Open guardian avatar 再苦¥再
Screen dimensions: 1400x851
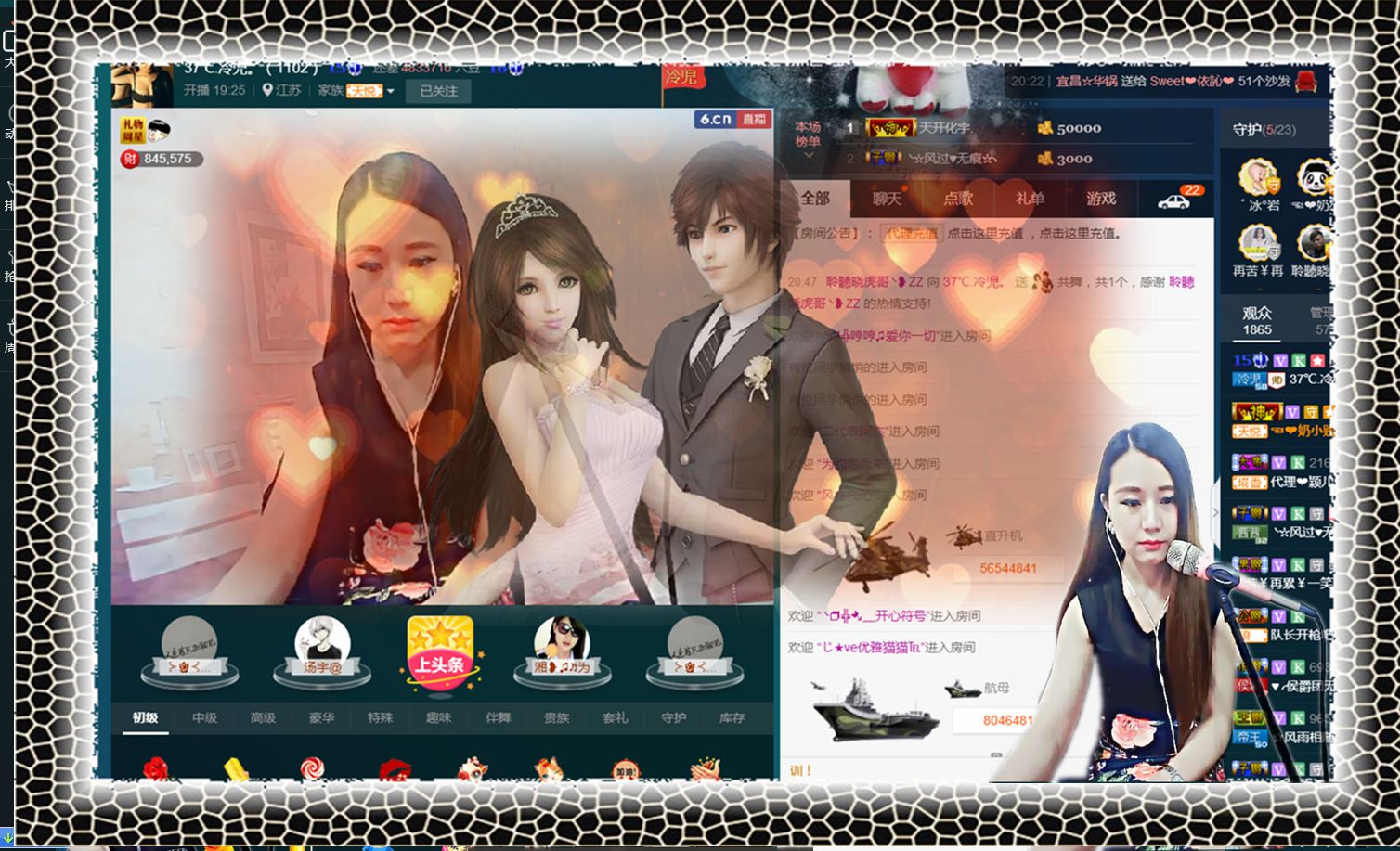click(x=1259, y=243)
